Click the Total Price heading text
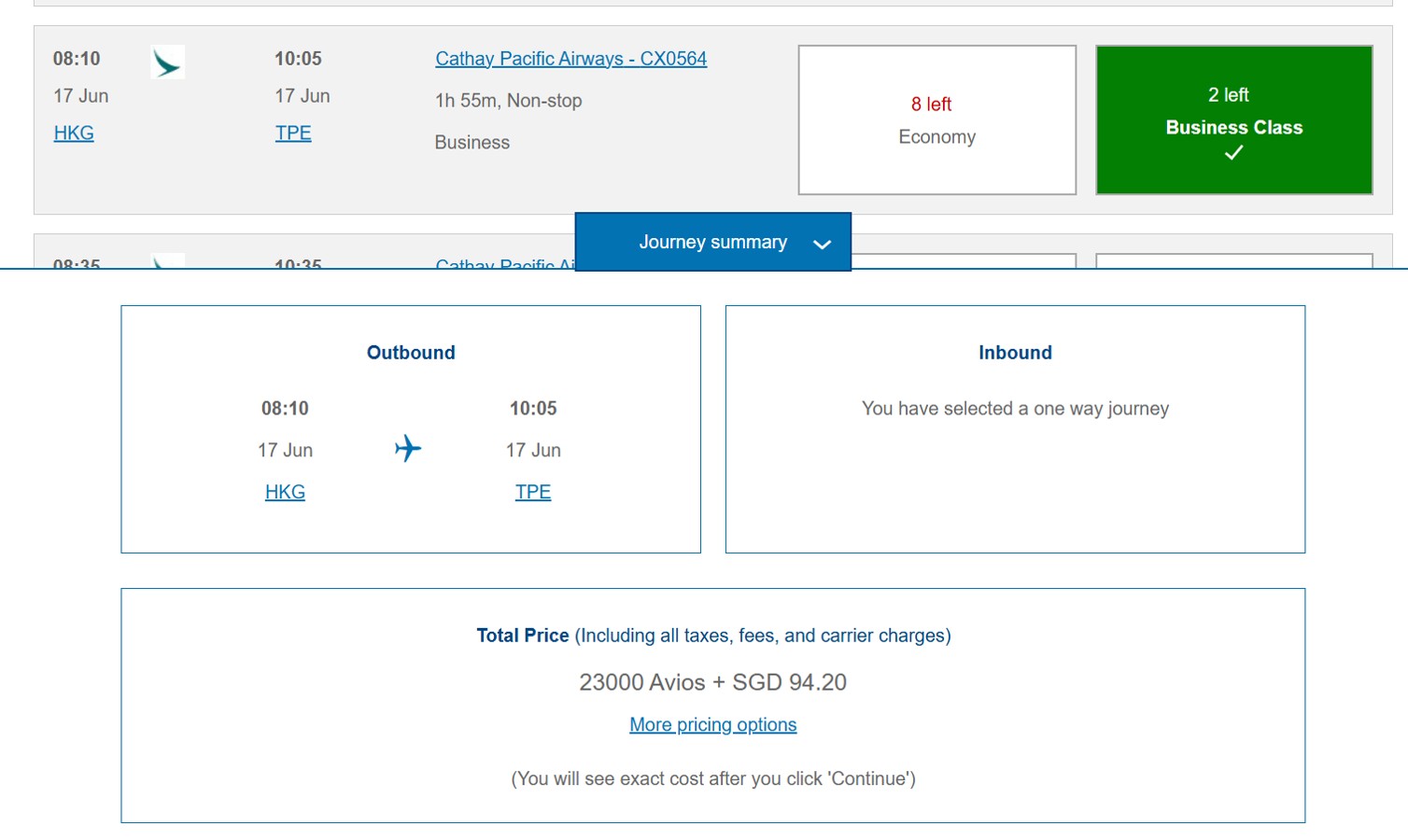1408x840 pixels. point(523,636)
